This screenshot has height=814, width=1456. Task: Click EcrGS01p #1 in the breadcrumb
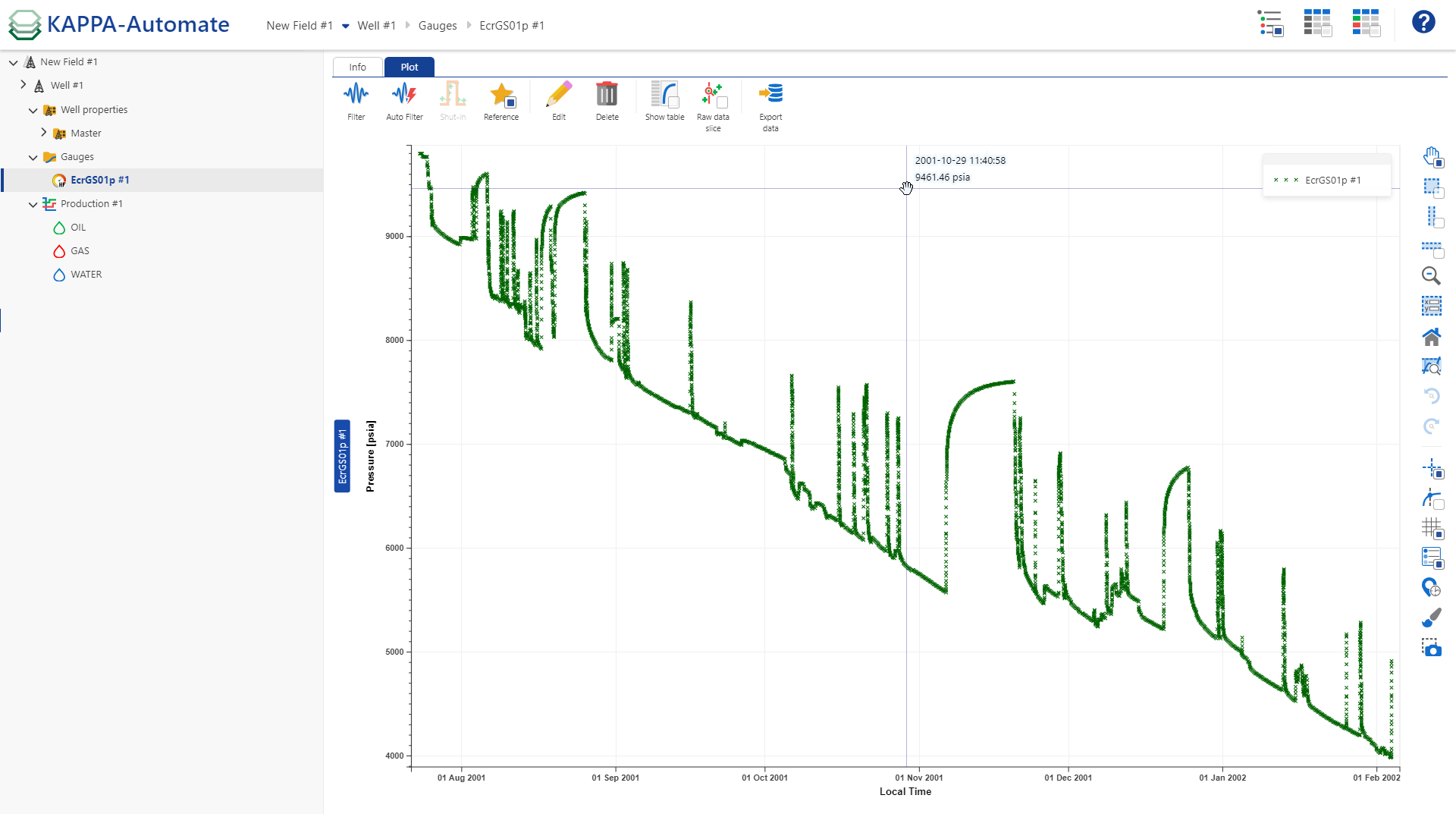512,26
